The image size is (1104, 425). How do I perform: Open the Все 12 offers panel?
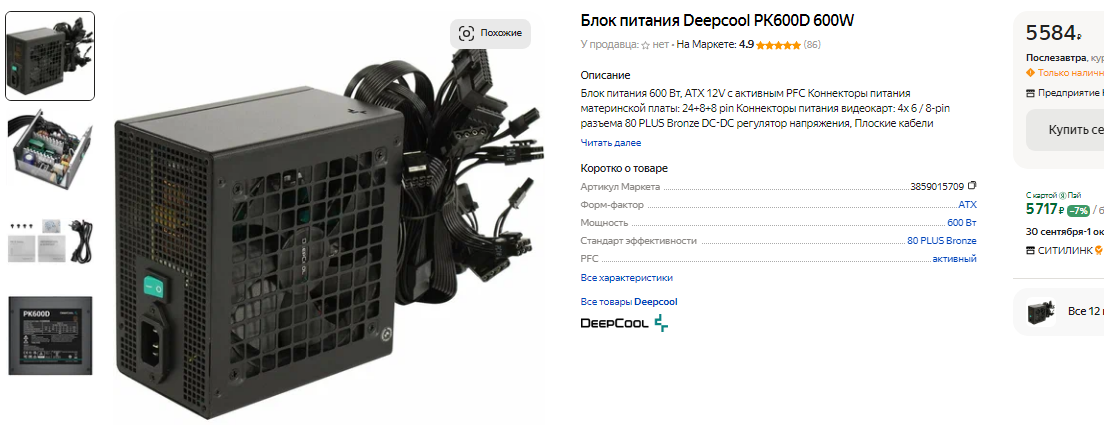click(x=1058, y=311)
